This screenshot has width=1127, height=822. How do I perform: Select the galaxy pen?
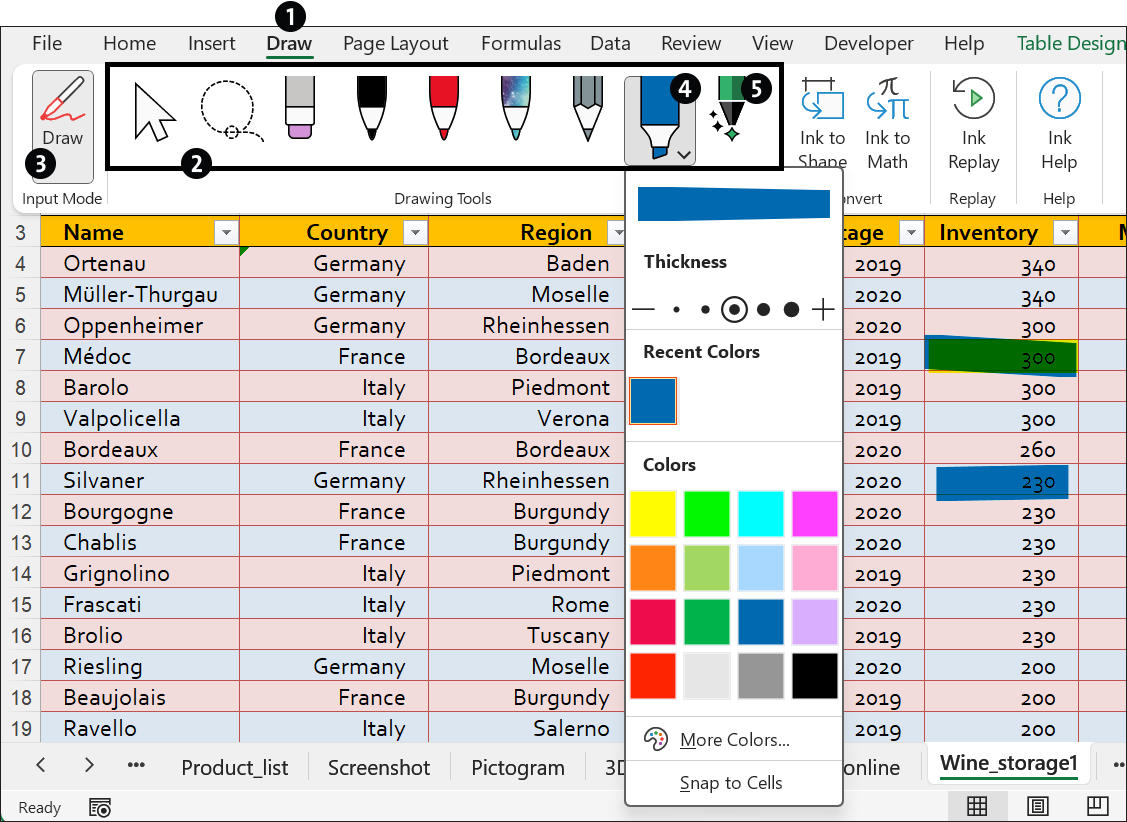coord(515,108)
